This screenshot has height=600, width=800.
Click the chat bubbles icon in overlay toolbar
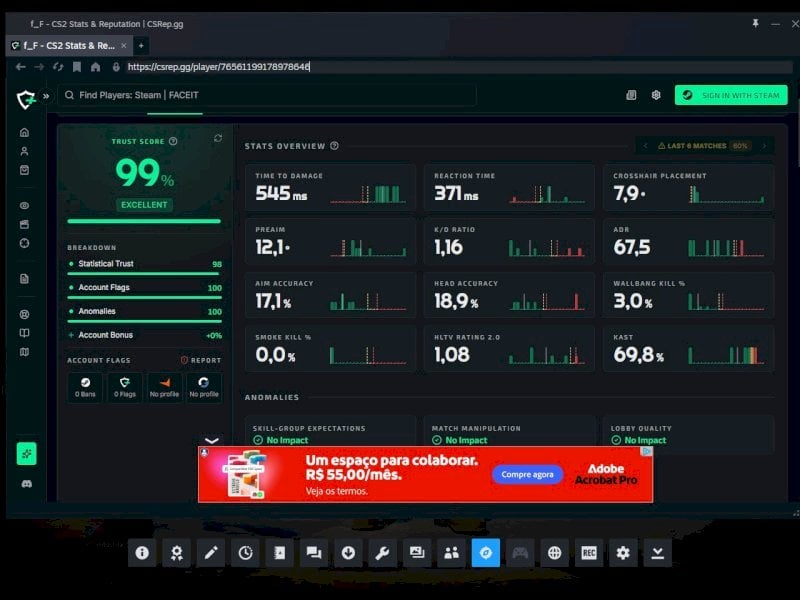(x=314, y=553)
